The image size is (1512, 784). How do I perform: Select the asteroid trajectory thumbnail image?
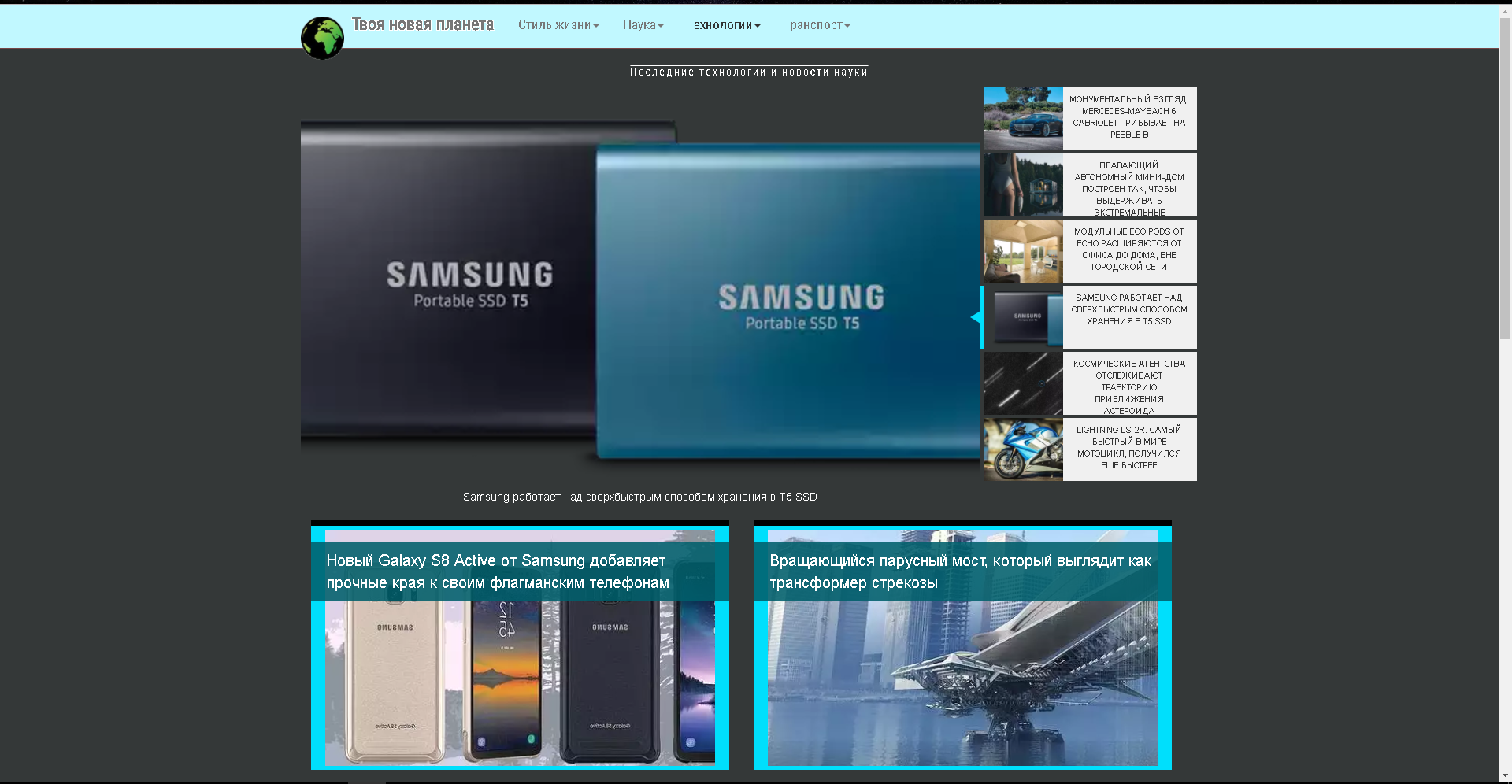[x=1023, y=383]
